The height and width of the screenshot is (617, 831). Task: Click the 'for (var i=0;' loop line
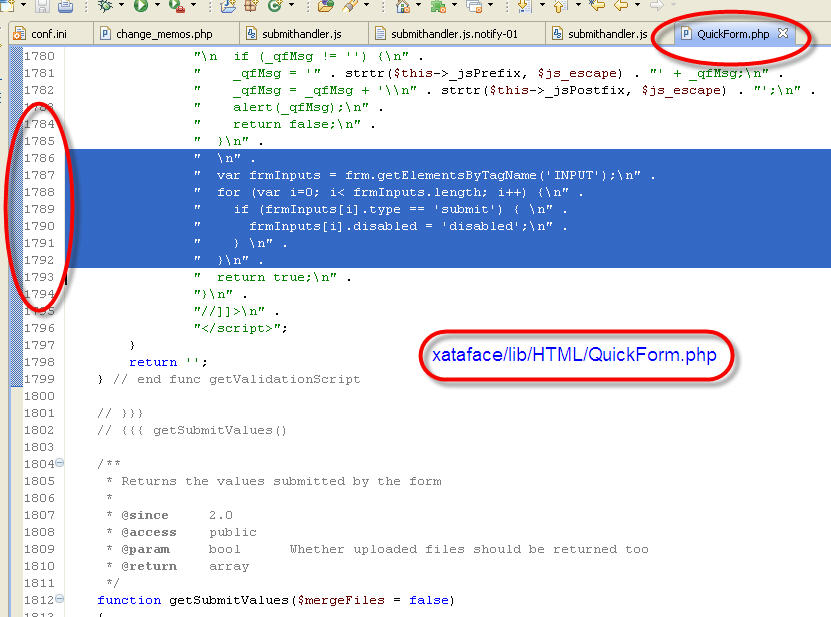[x=388, y=192]
